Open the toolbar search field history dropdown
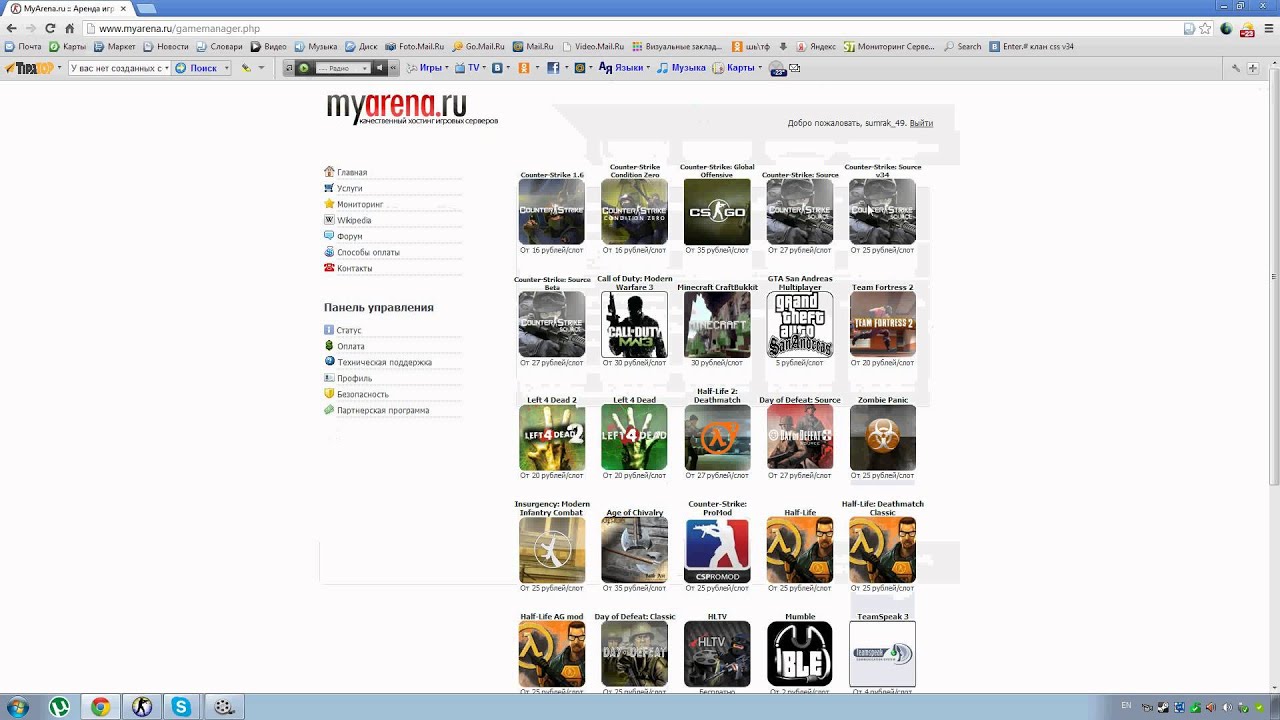Screen dimensions: 1280x720 166,68
